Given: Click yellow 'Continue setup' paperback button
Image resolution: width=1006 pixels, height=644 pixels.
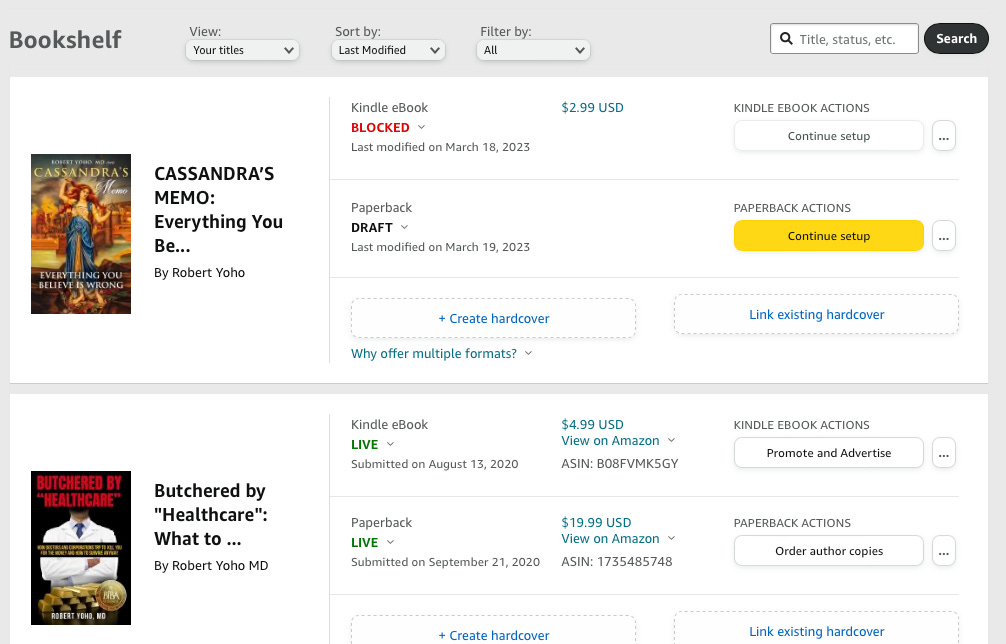Looking at the screenshot, I should (x=828, y=236).
